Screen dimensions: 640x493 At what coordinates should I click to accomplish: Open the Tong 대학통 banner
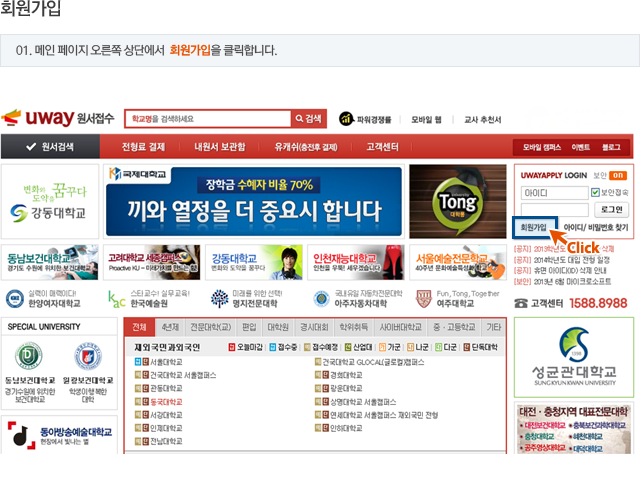point(458,201)
